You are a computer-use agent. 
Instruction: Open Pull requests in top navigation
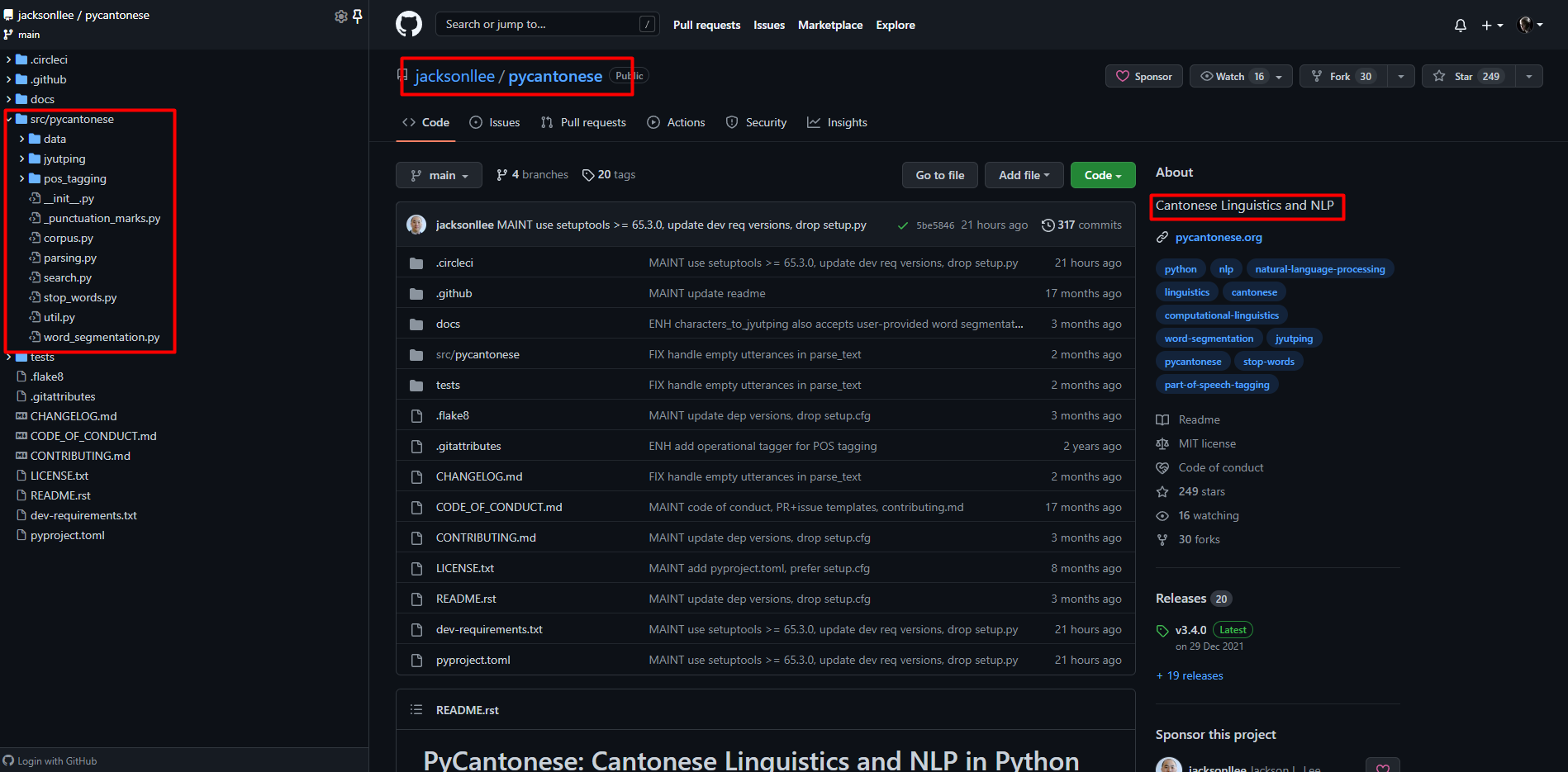706,25
